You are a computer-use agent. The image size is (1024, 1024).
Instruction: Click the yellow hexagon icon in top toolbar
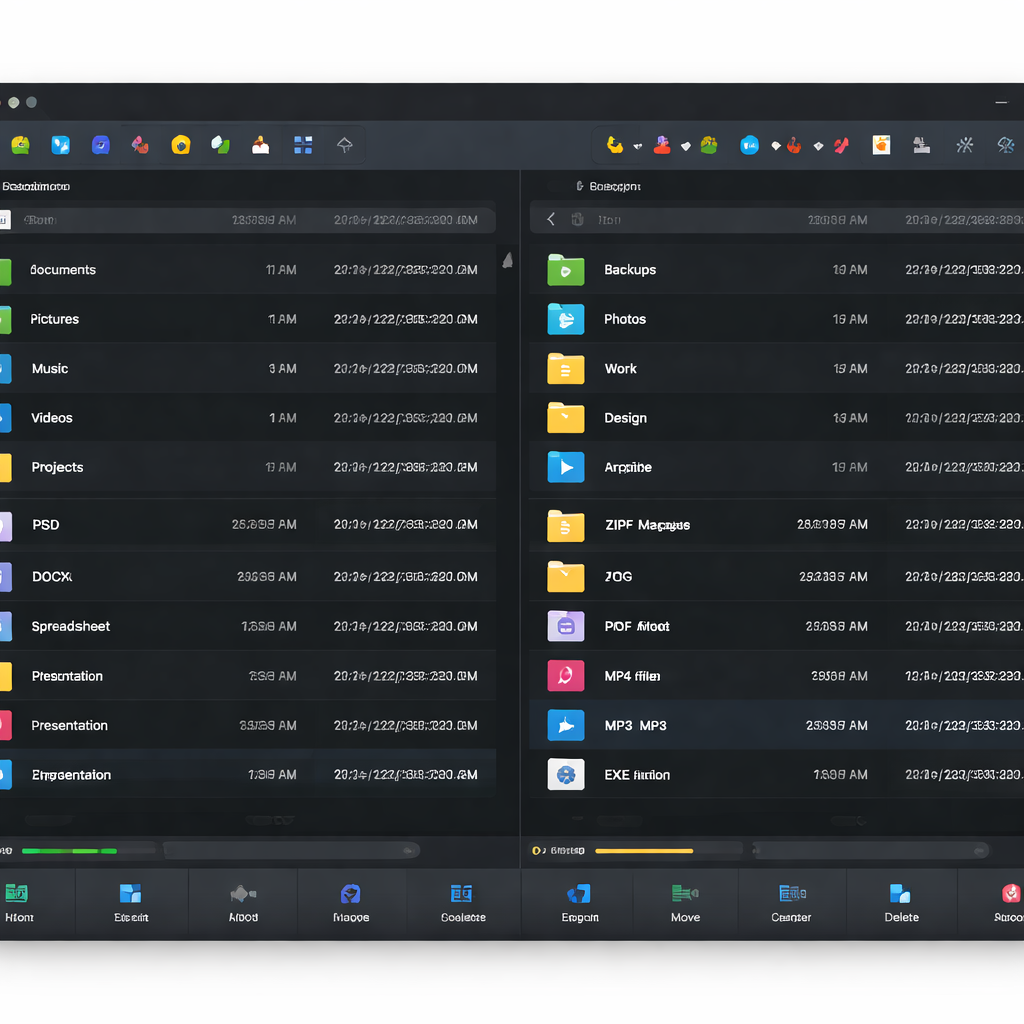[x=181, y=145]
